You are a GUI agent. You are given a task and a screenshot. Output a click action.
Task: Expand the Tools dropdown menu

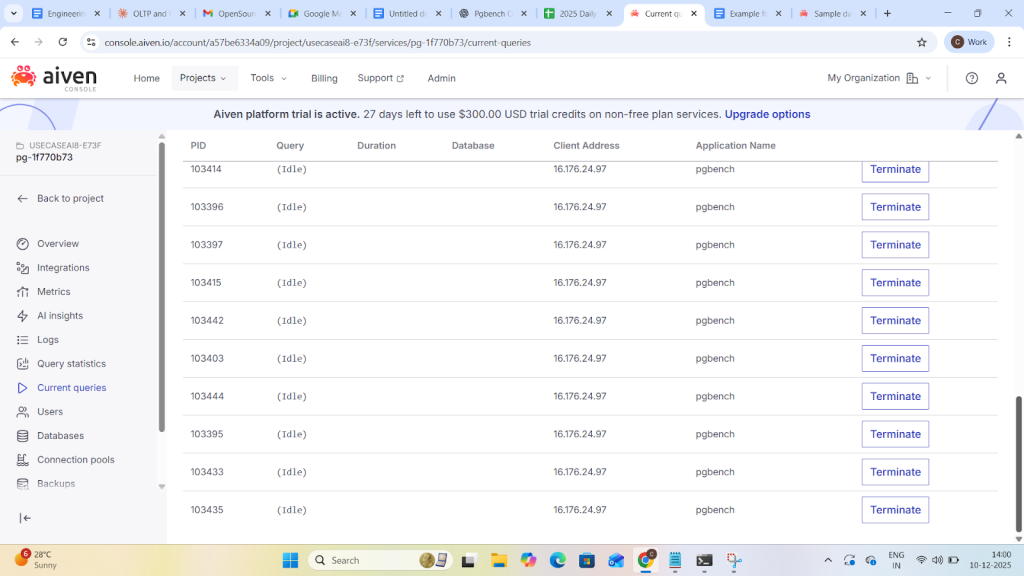pyautogui.click(x=268, y=78)
